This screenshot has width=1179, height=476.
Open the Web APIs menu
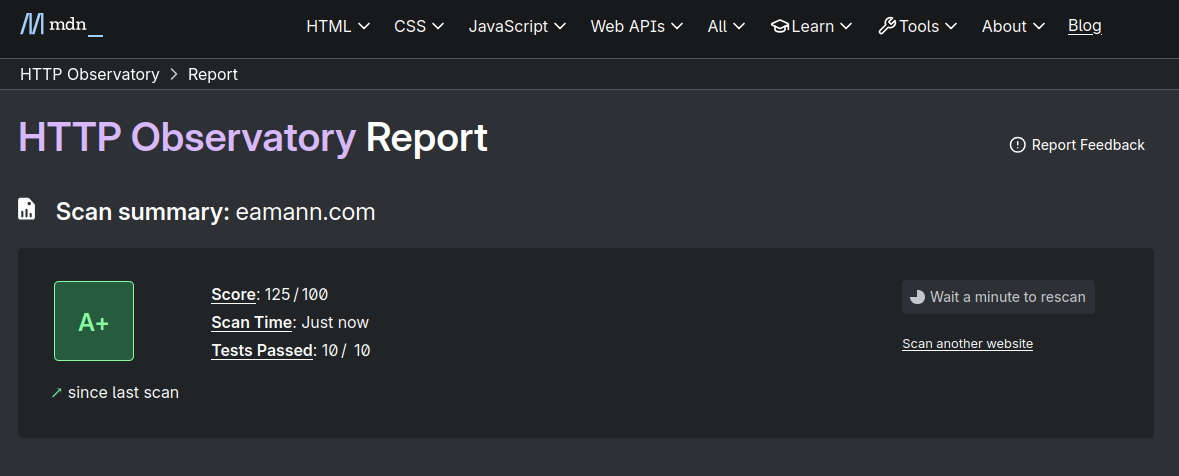(636, 26)
